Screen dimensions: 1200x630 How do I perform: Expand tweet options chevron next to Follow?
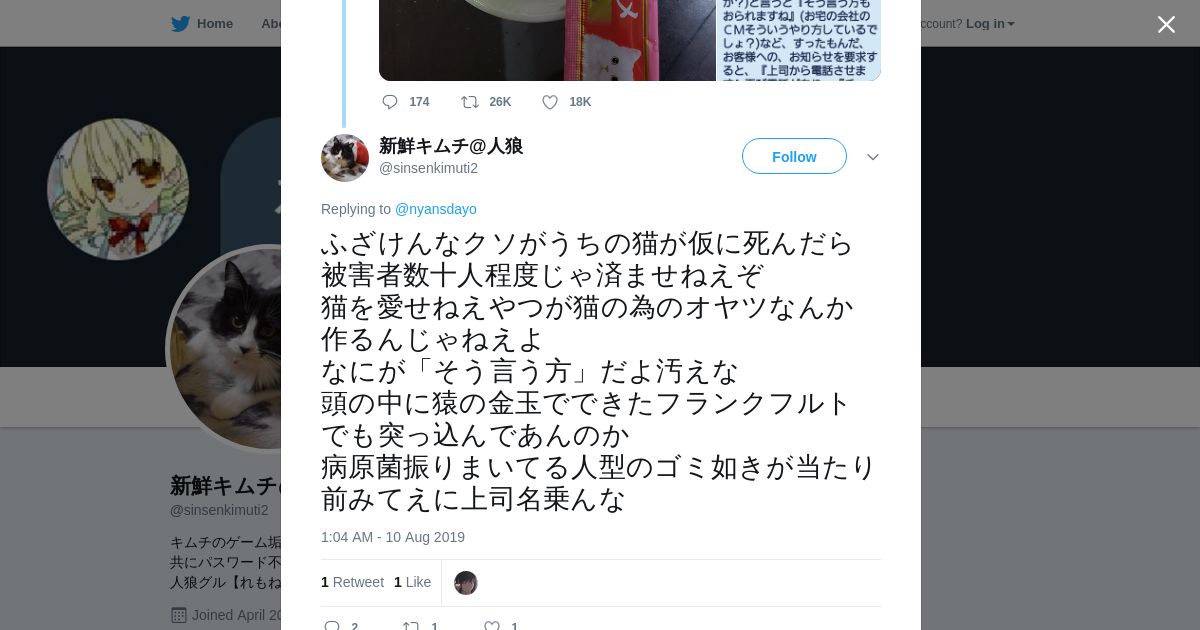pos(873,157)
